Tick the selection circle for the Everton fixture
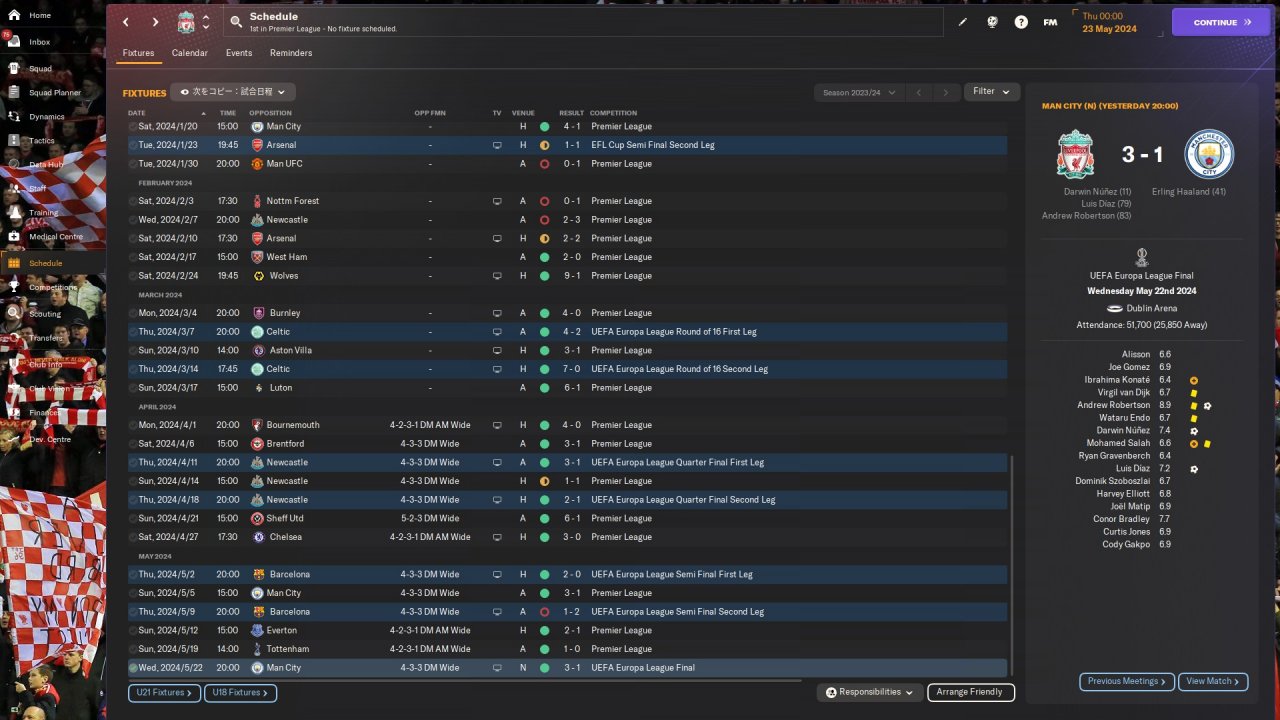This screenshot has height=720, width=1280. click(x=133, y=631)
